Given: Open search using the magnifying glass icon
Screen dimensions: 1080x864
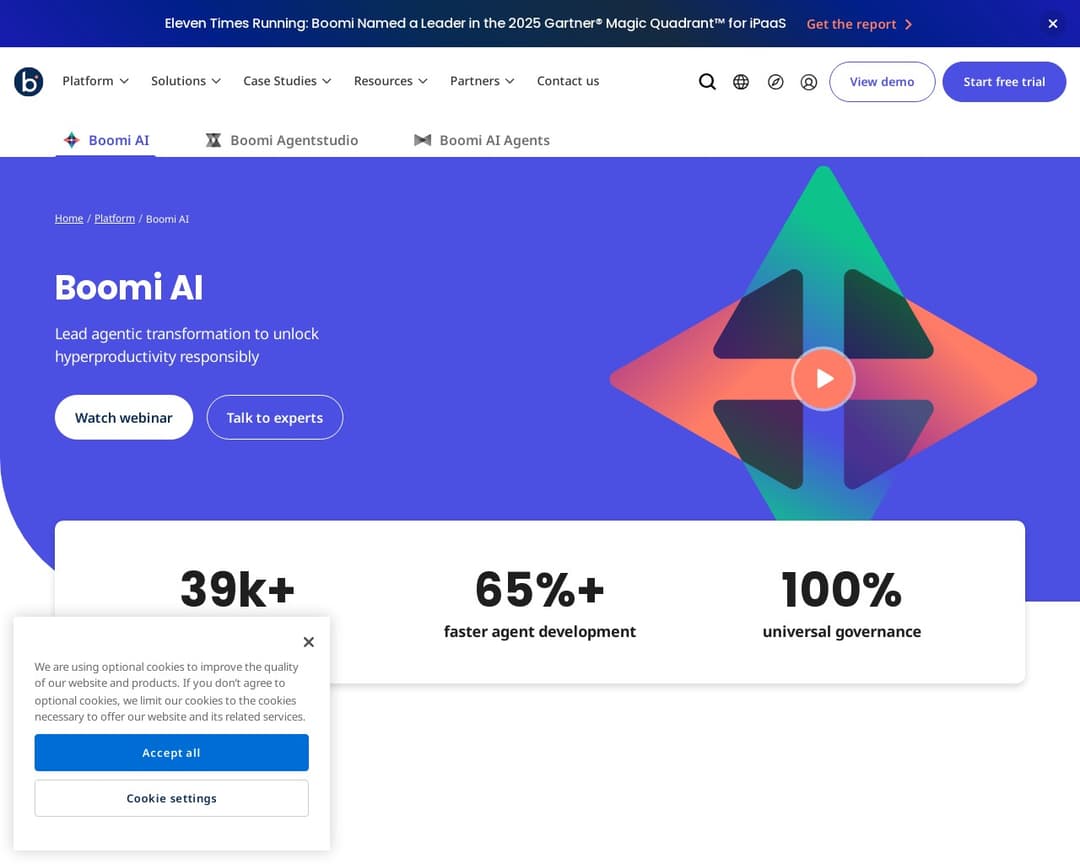Looking at the screenshot, I should click(x=707, y=81).
